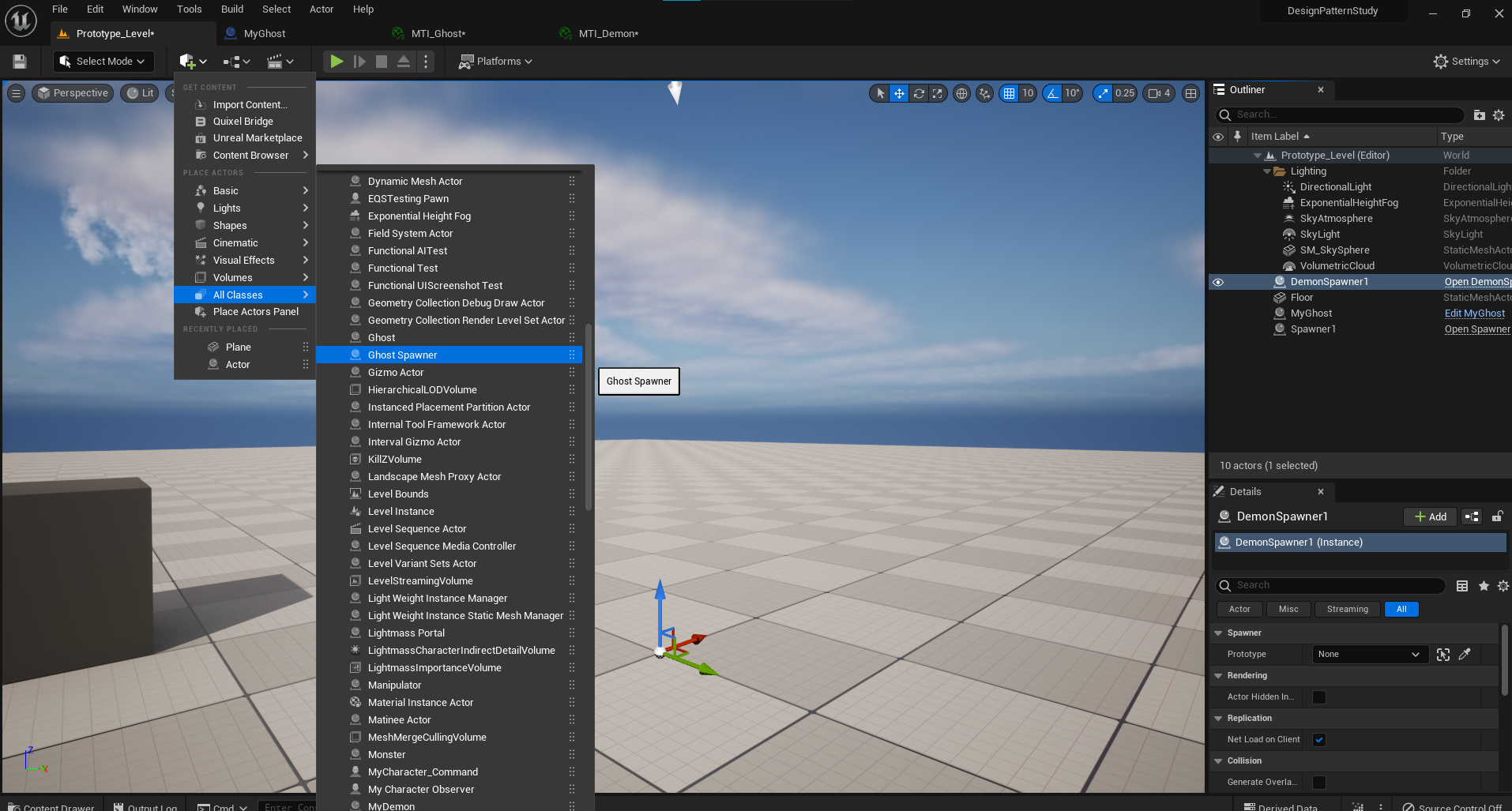Open the quick add content dropdown

(193, 62)
